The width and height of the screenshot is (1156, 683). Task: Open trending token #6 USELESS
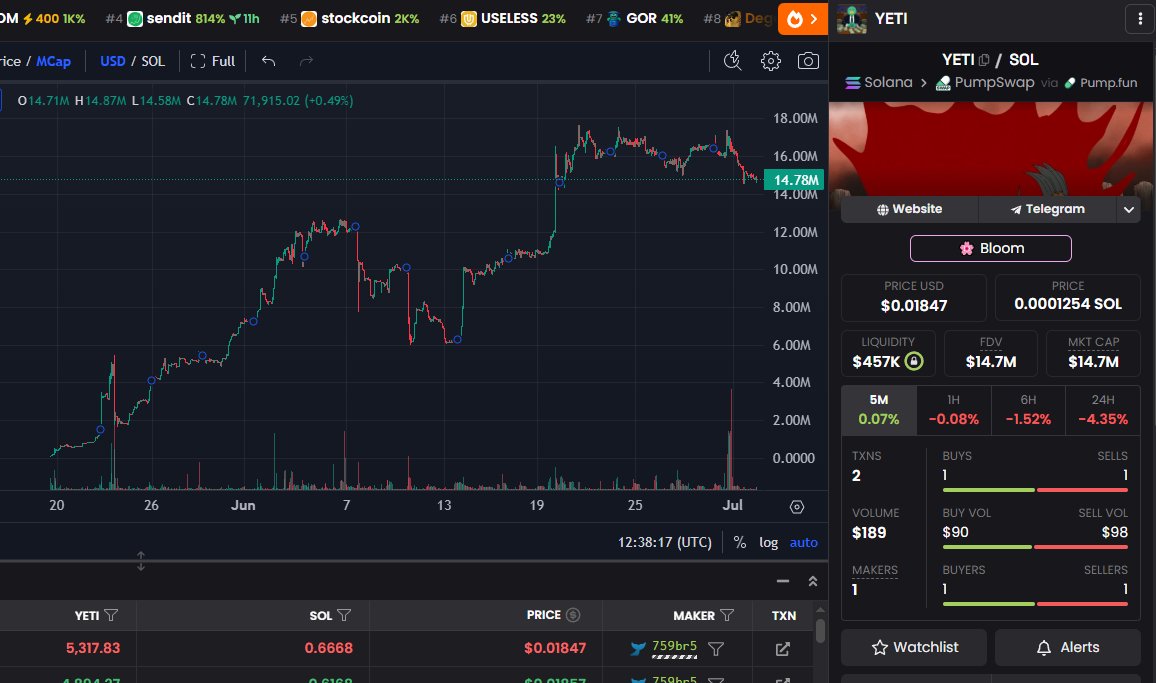(x=502, y=18)
